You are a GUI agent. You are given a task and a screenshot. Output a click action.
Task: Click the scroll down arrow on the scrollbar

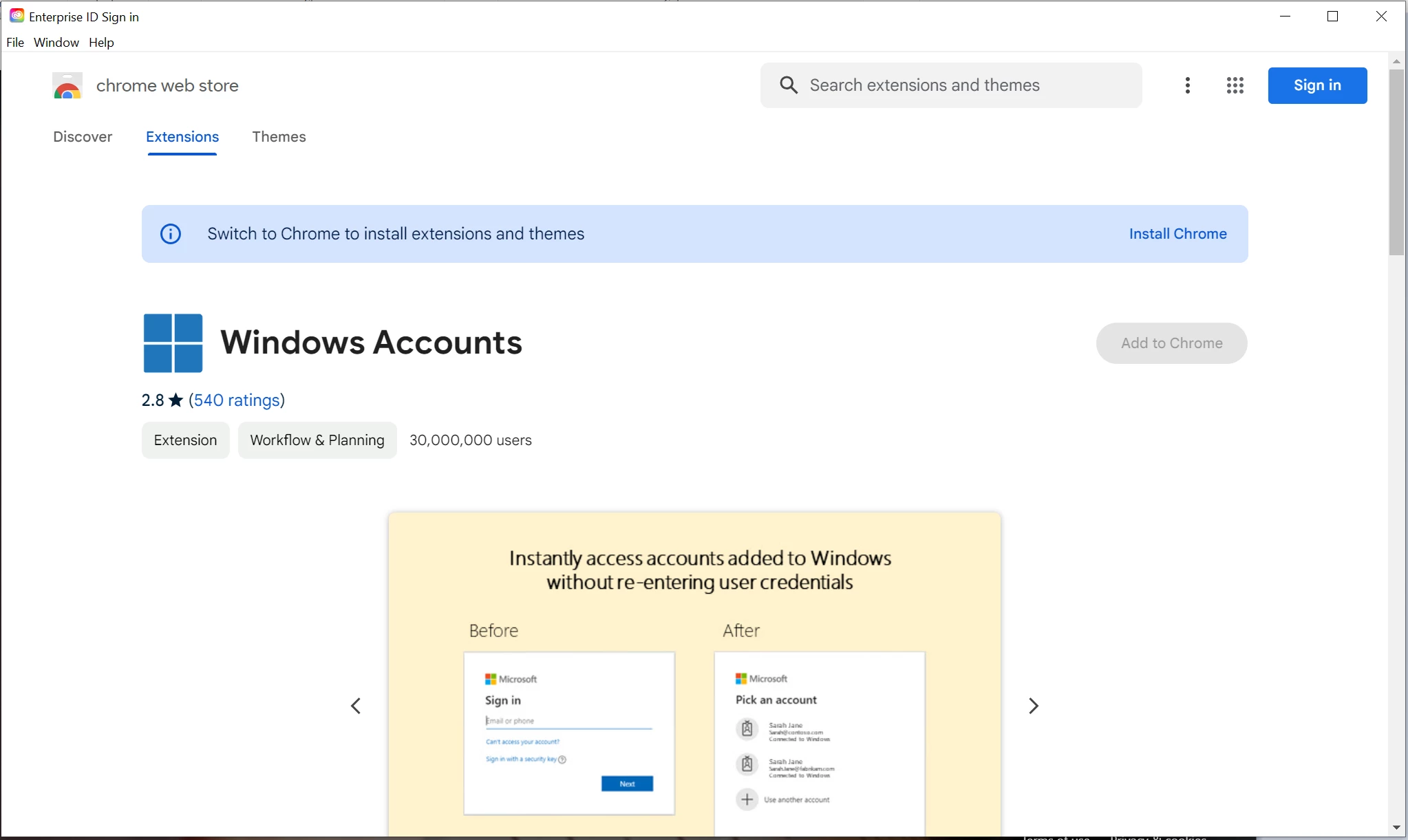[1396, 828]
